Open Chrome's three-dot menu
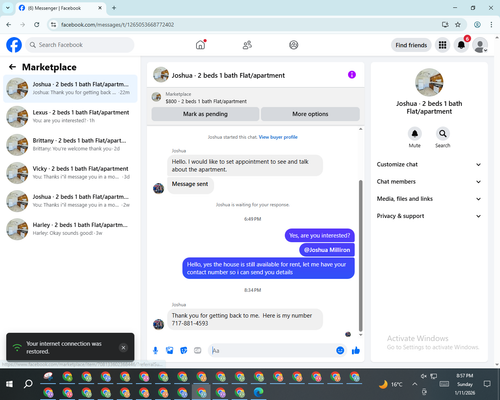The width and height of the screenshot is (500, 400). click(491, 25)
